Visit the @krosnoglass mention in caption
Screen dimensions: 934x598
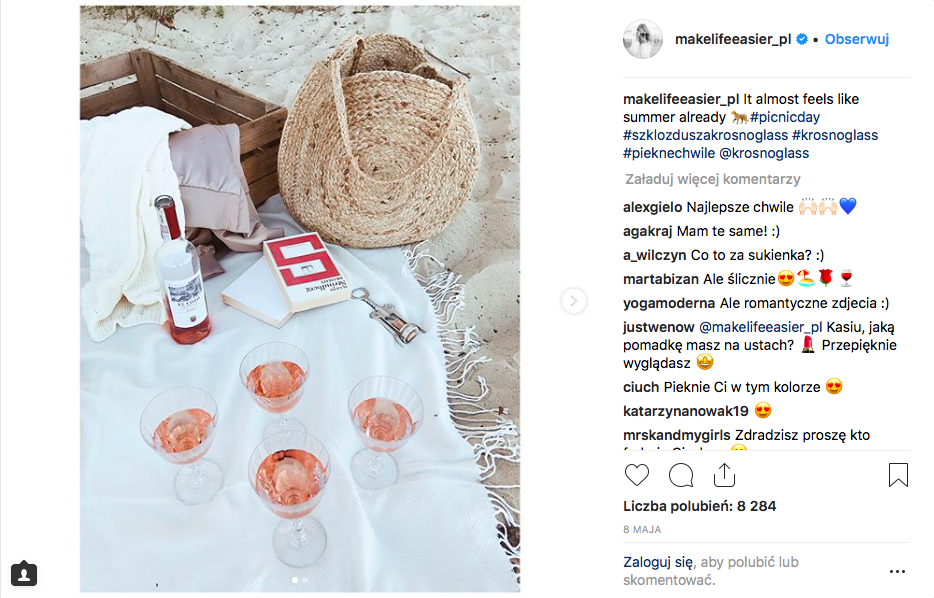764,153
